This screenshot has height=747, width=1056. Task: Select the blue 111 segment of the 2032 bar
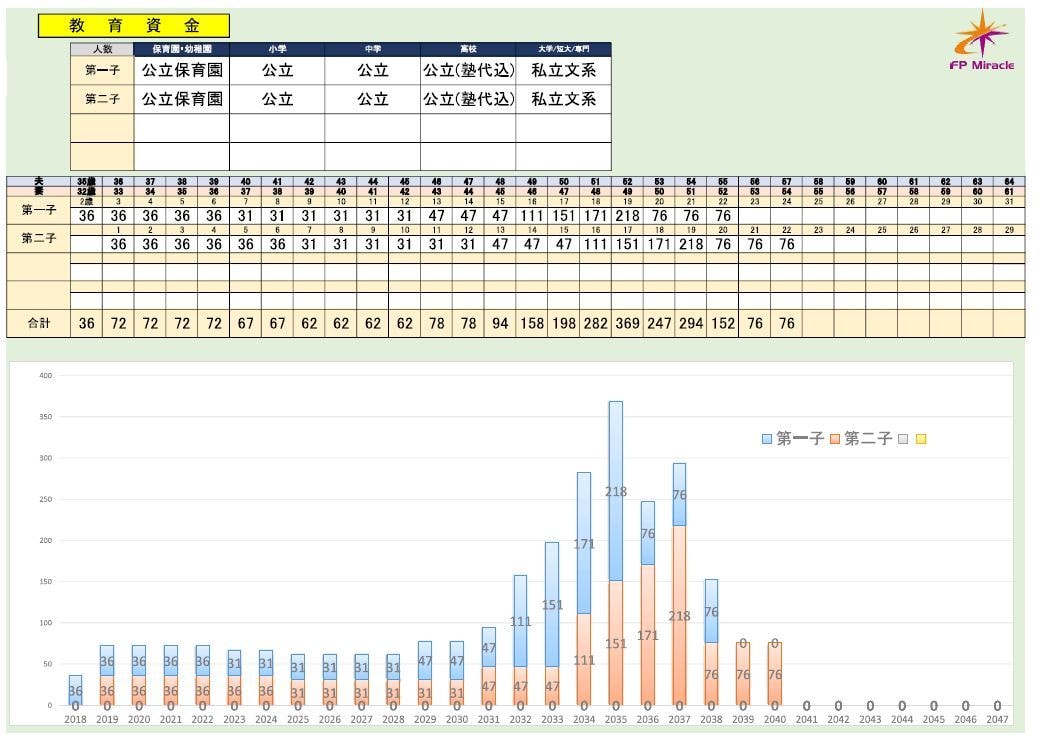(x=521, y=621)
